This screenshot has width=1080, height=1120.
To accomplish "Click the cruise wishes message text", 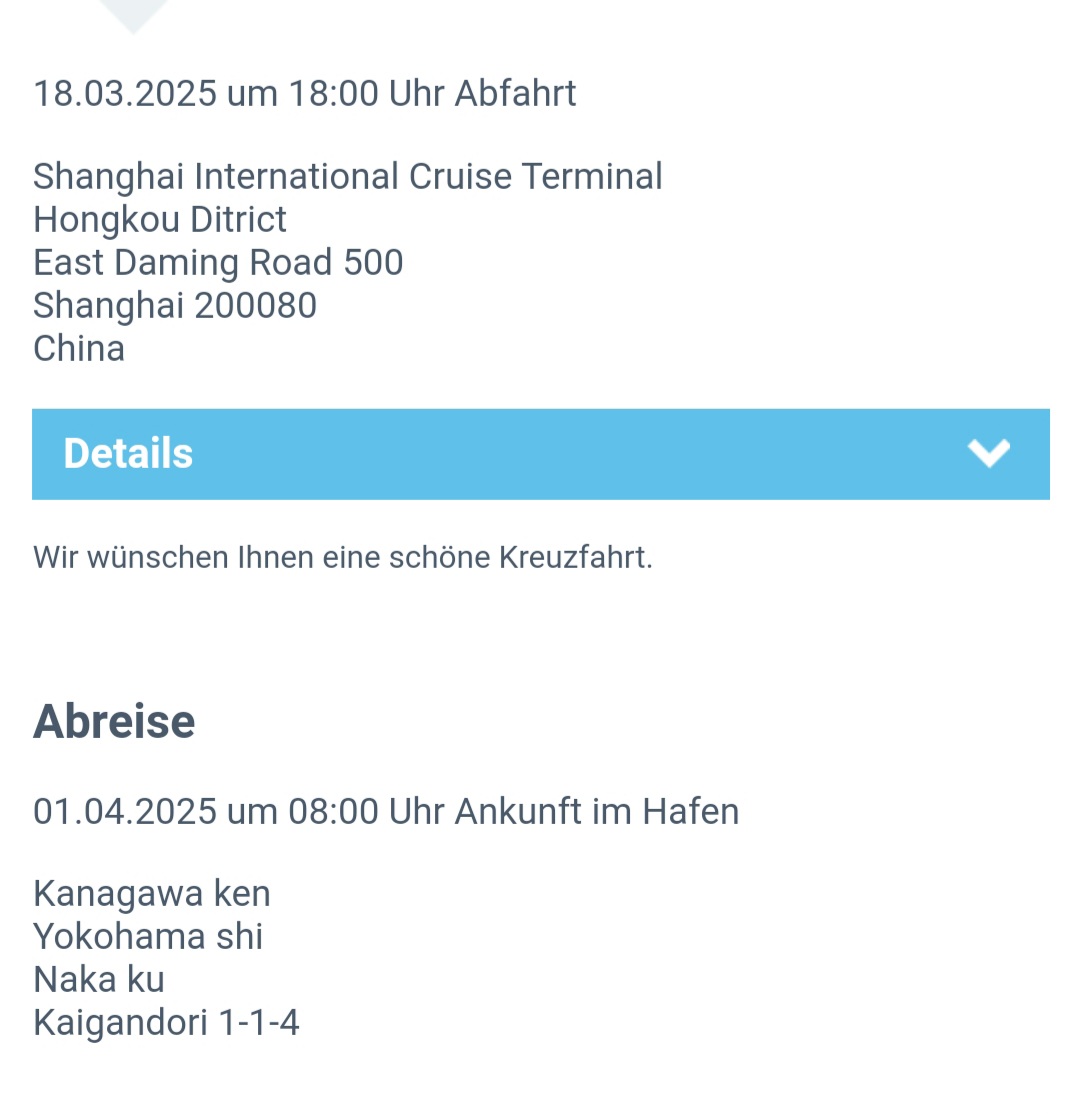I will pyautogui.click(x=342, y=558).
